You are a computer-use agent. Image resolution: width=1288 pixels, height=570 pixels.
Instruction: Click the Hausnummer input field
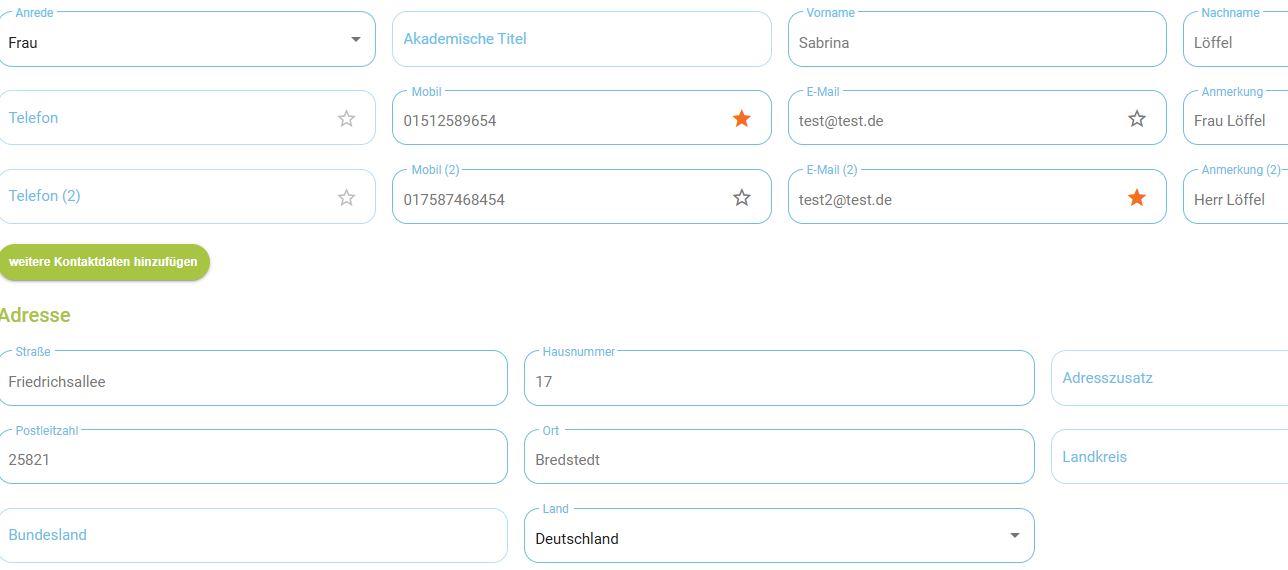coord(779,378)
